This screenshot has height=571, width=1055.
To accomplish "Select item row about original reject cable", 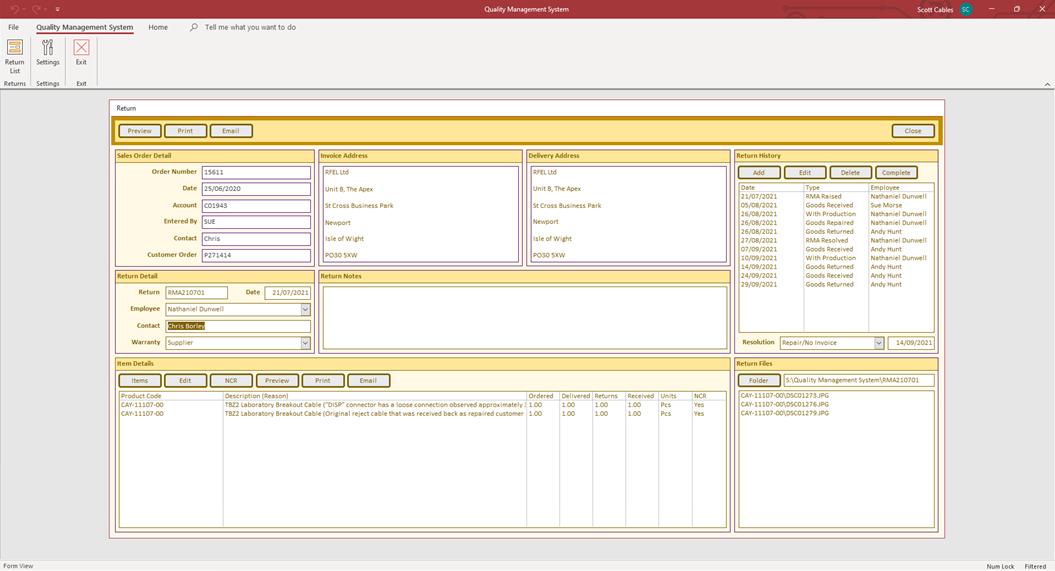I will 423,414.
